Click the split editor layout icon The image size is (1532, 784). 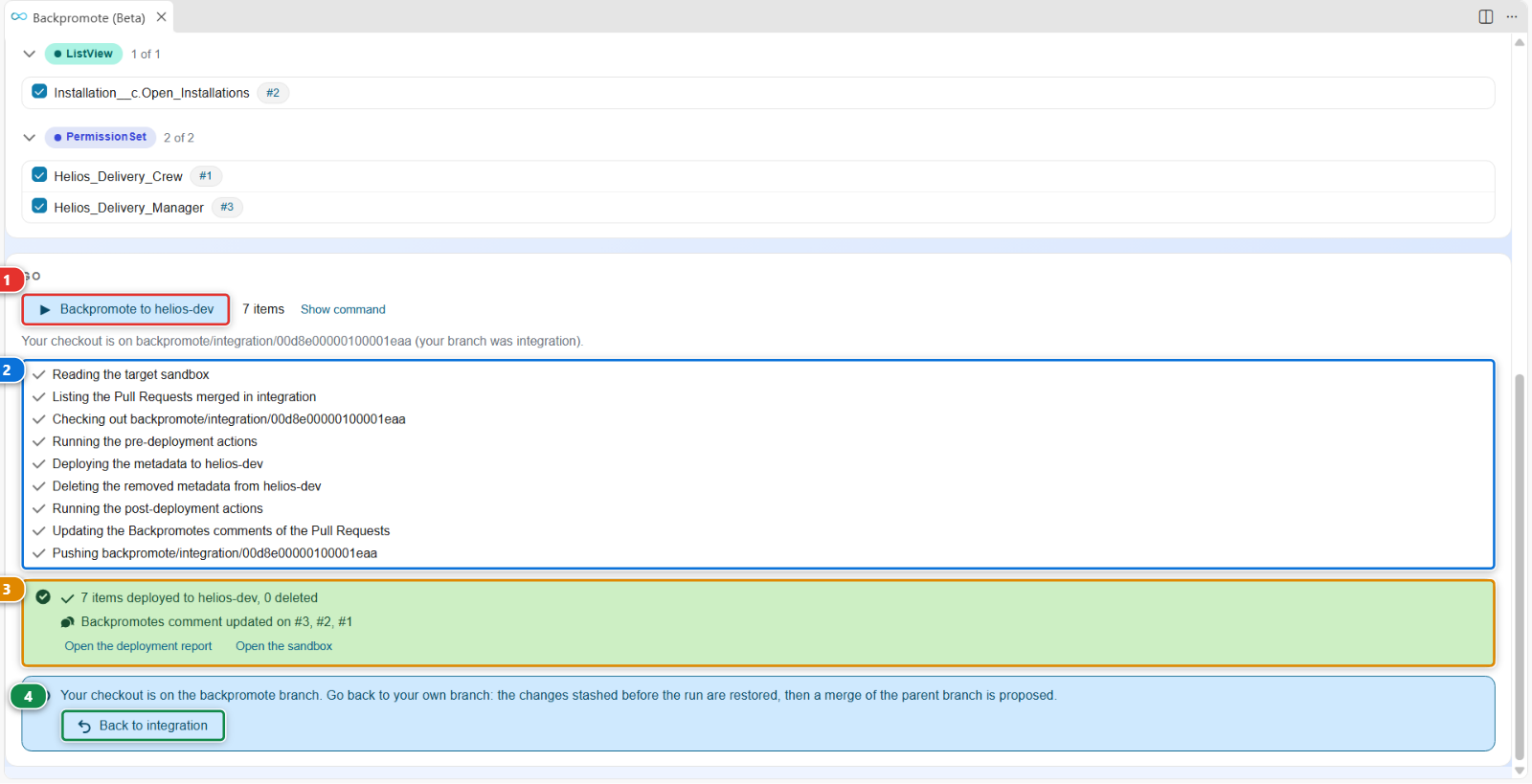point(1486,16)
